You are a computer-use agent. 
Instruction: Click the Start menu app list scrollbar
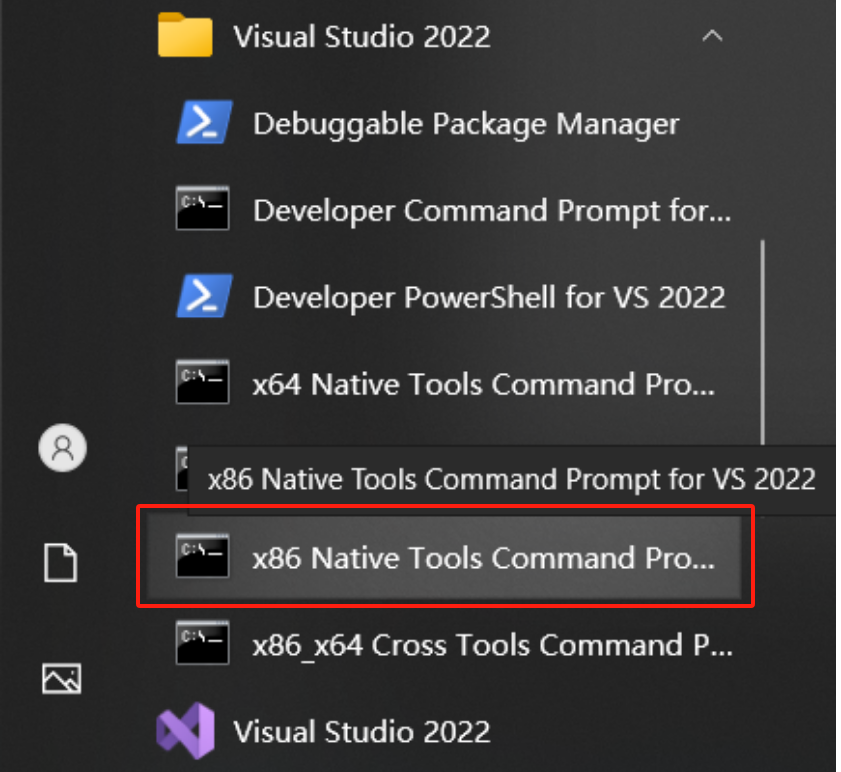(763, 342)
